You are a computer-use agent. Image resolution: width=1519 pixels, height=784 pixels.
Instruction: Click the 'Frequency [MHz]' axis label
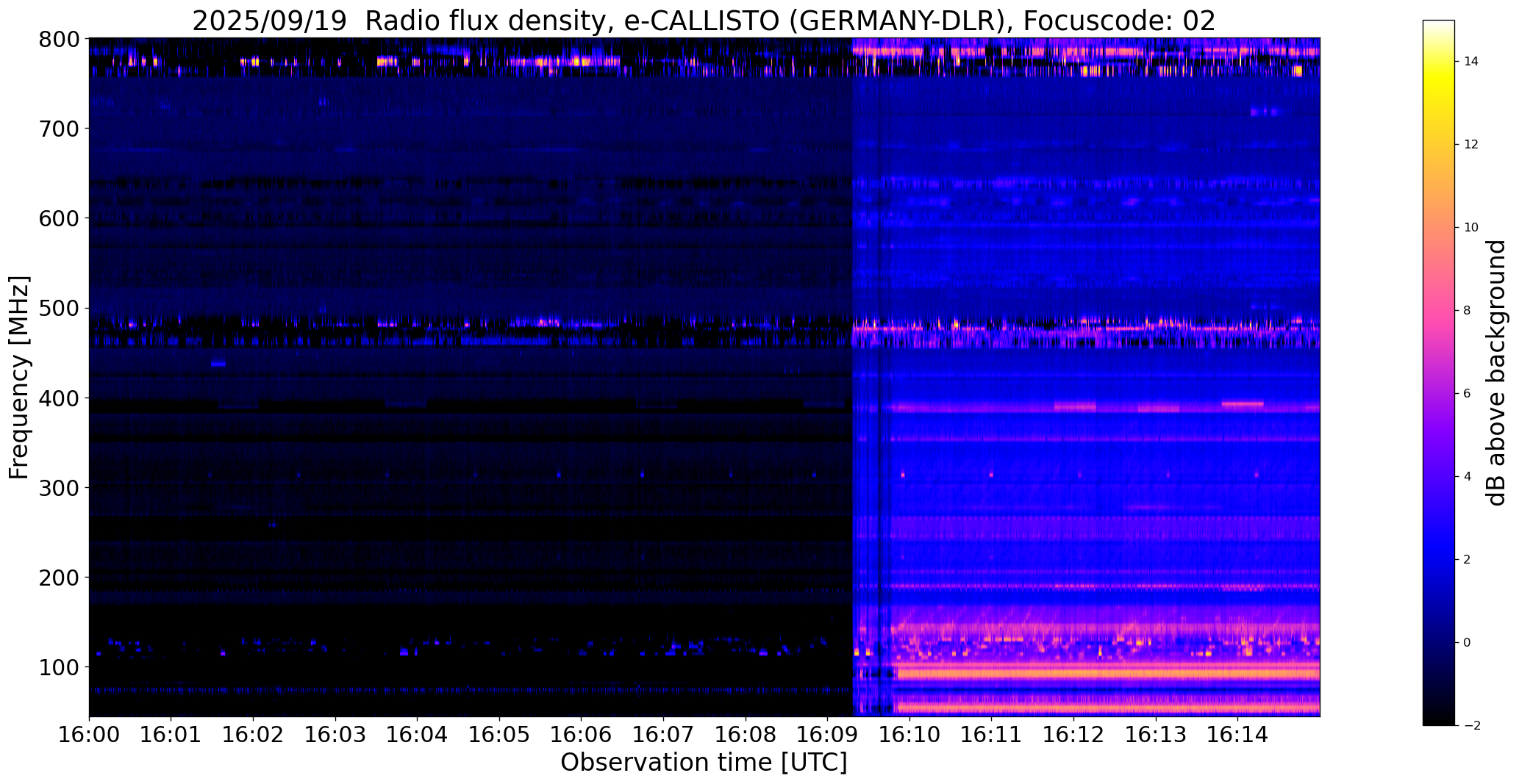(20, 378)
